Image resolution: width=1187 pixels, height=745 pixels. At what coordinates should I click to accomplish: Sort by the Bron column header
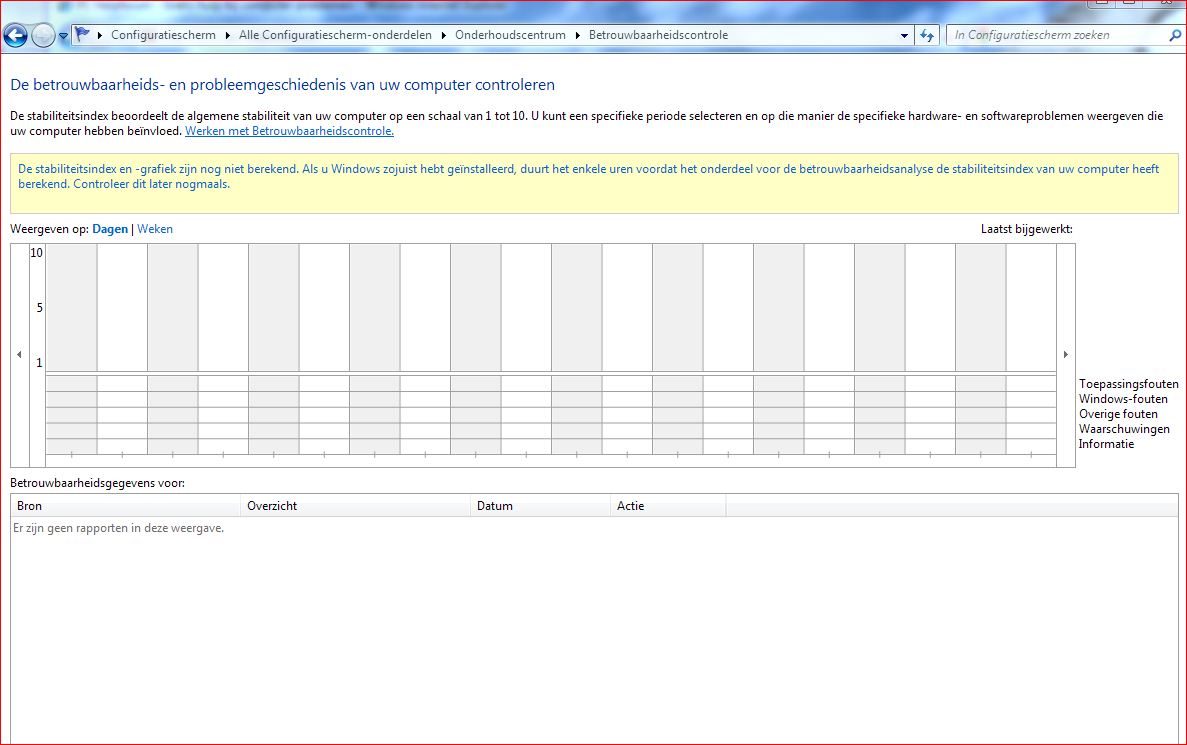click(x=126, y=506)
